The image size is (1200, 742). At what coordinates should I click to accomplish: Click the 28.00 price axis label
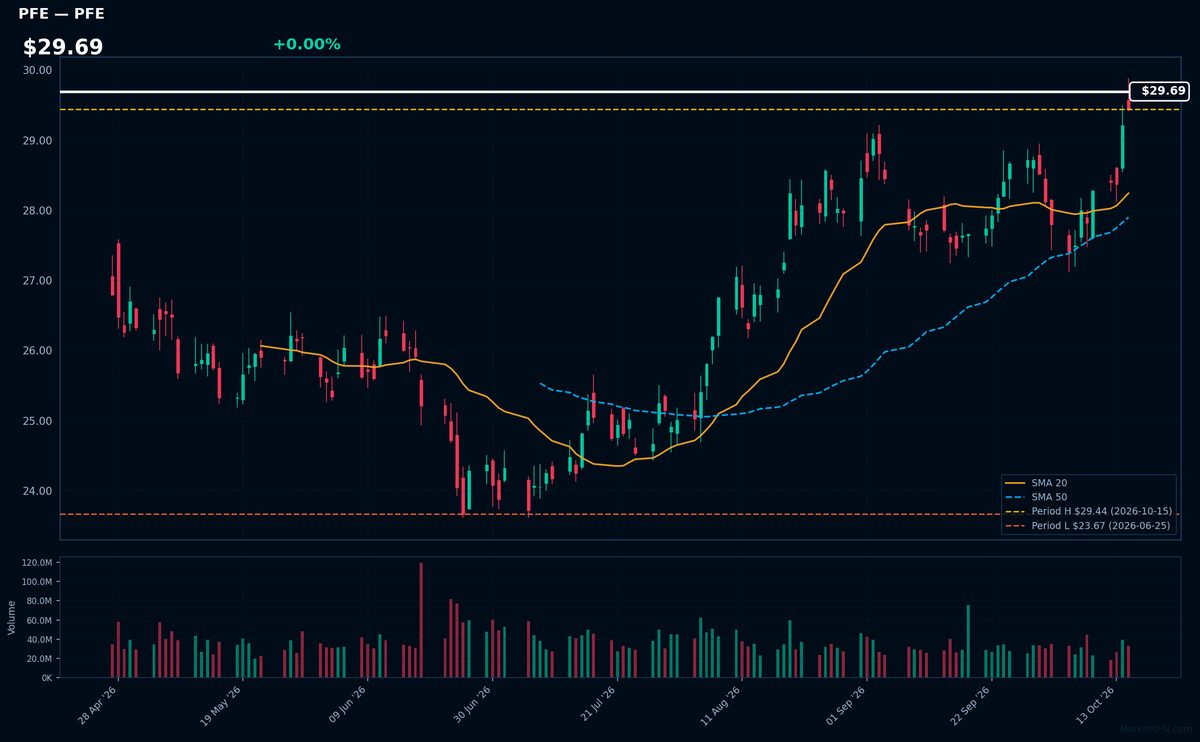(x=38, y=211)
